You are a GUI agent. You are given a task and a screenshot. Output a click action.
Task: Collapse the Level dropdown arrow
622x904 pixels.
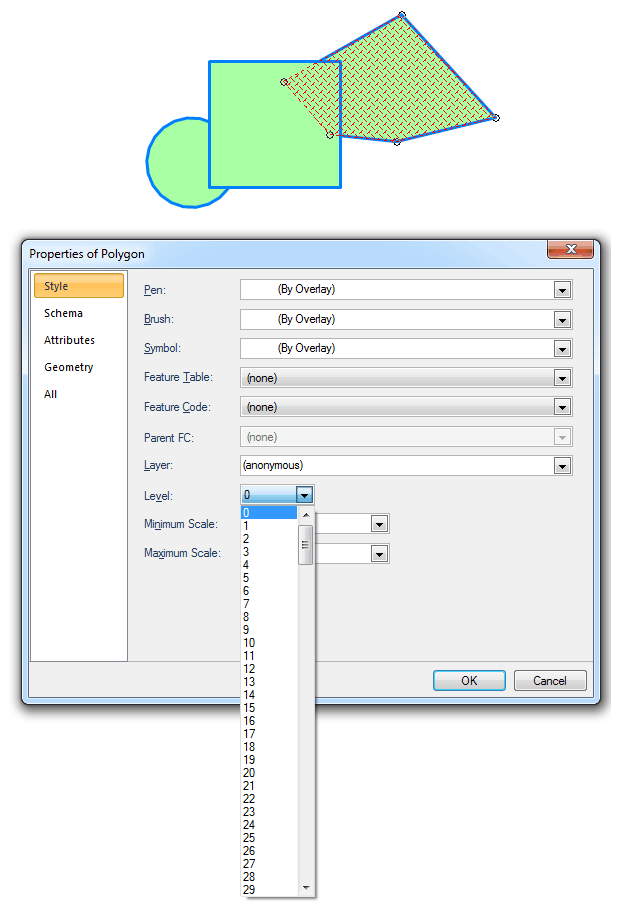pyautogui.click(x=304, y=495)
